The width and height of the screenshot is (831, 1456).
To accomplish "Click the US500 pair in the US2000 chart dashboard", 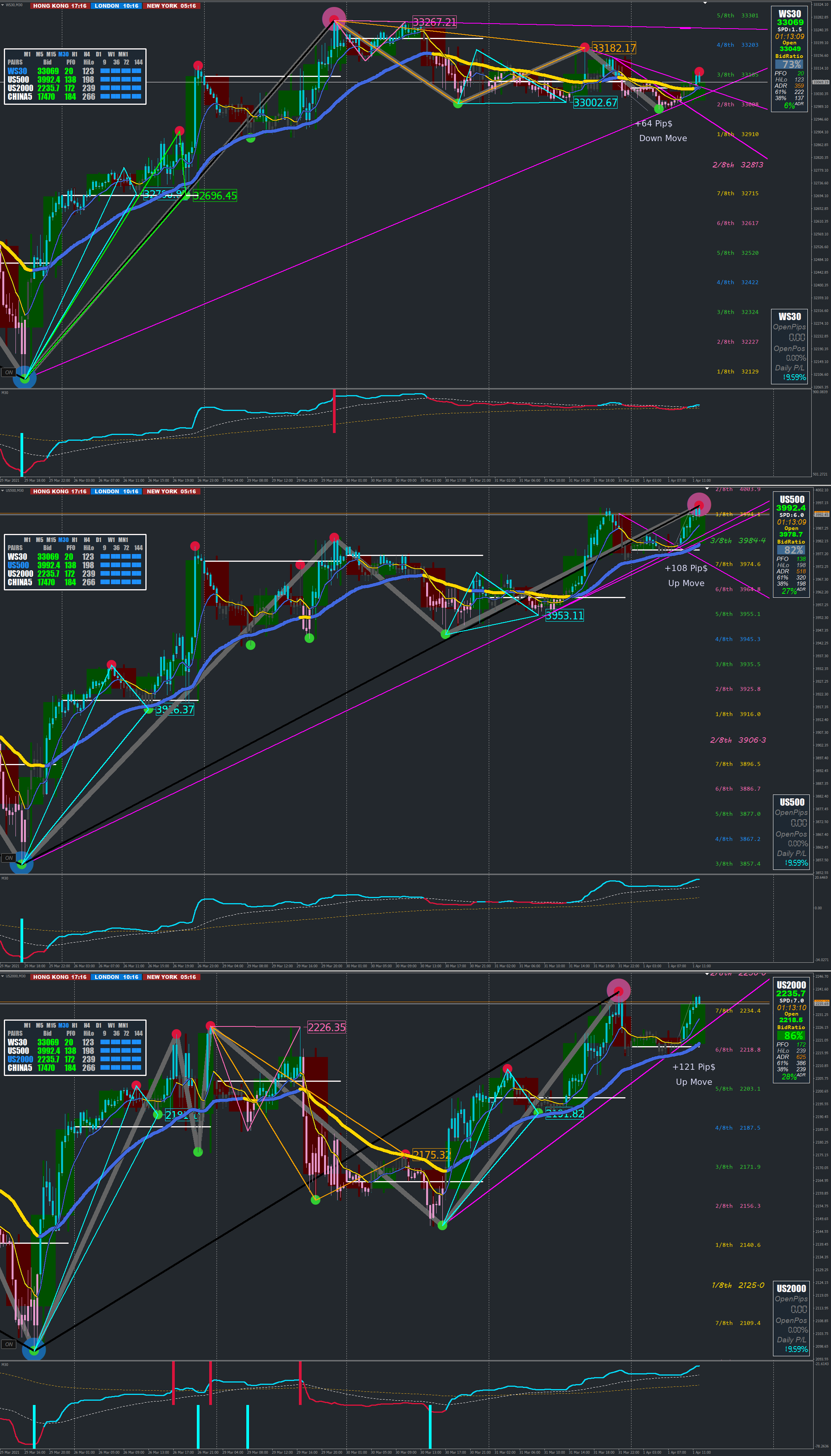I will (x=18, y=1051).
